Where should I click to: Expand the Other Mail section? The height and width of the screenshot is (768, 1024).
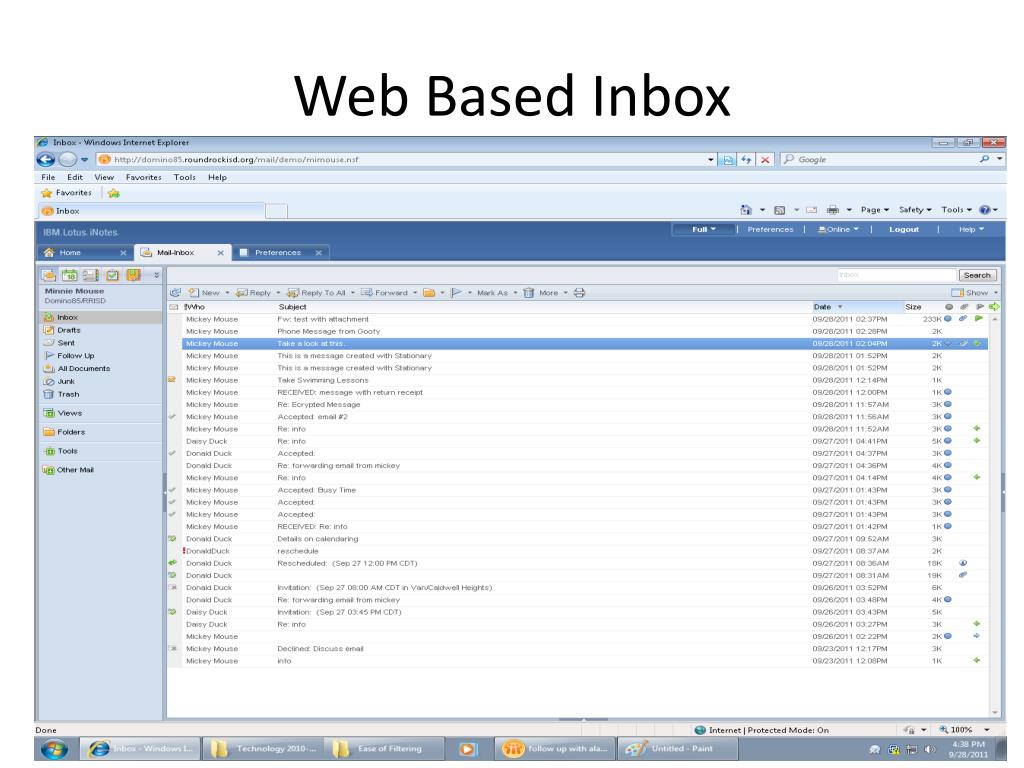[x=75, y=470]
